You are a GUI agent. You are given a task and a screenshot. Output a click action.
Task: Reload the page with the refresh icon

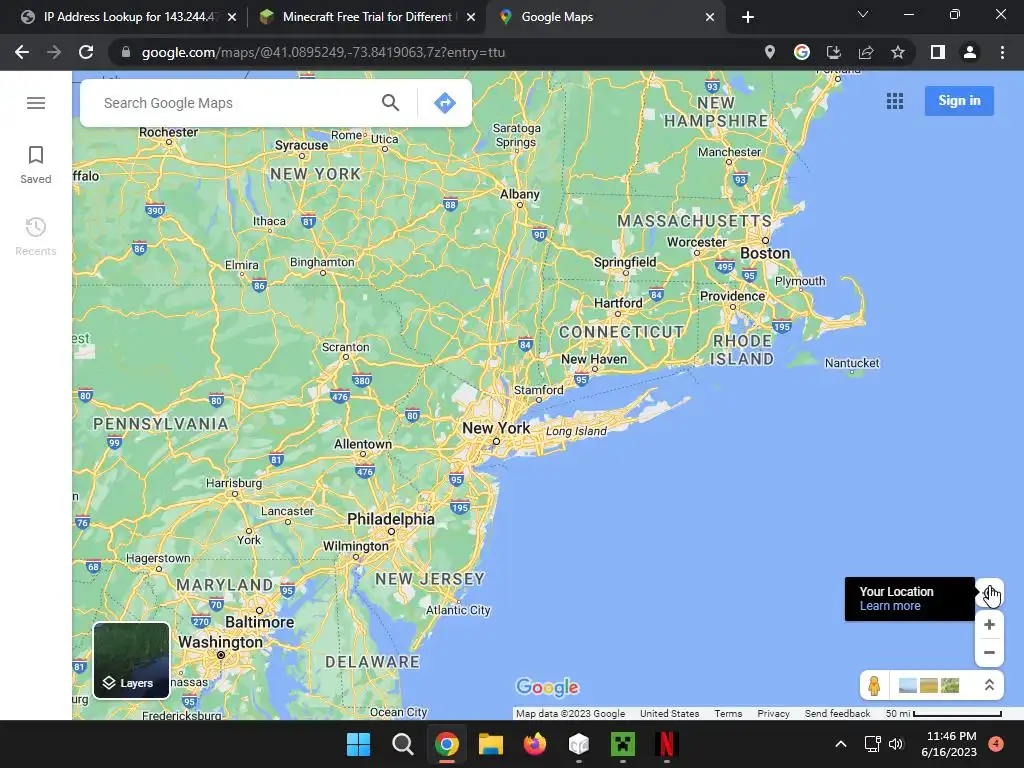(86, 52)
